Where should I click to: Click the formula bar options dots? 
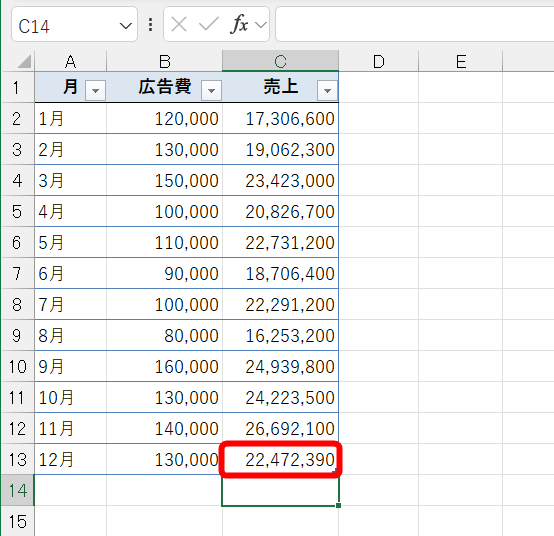[151, 24]
